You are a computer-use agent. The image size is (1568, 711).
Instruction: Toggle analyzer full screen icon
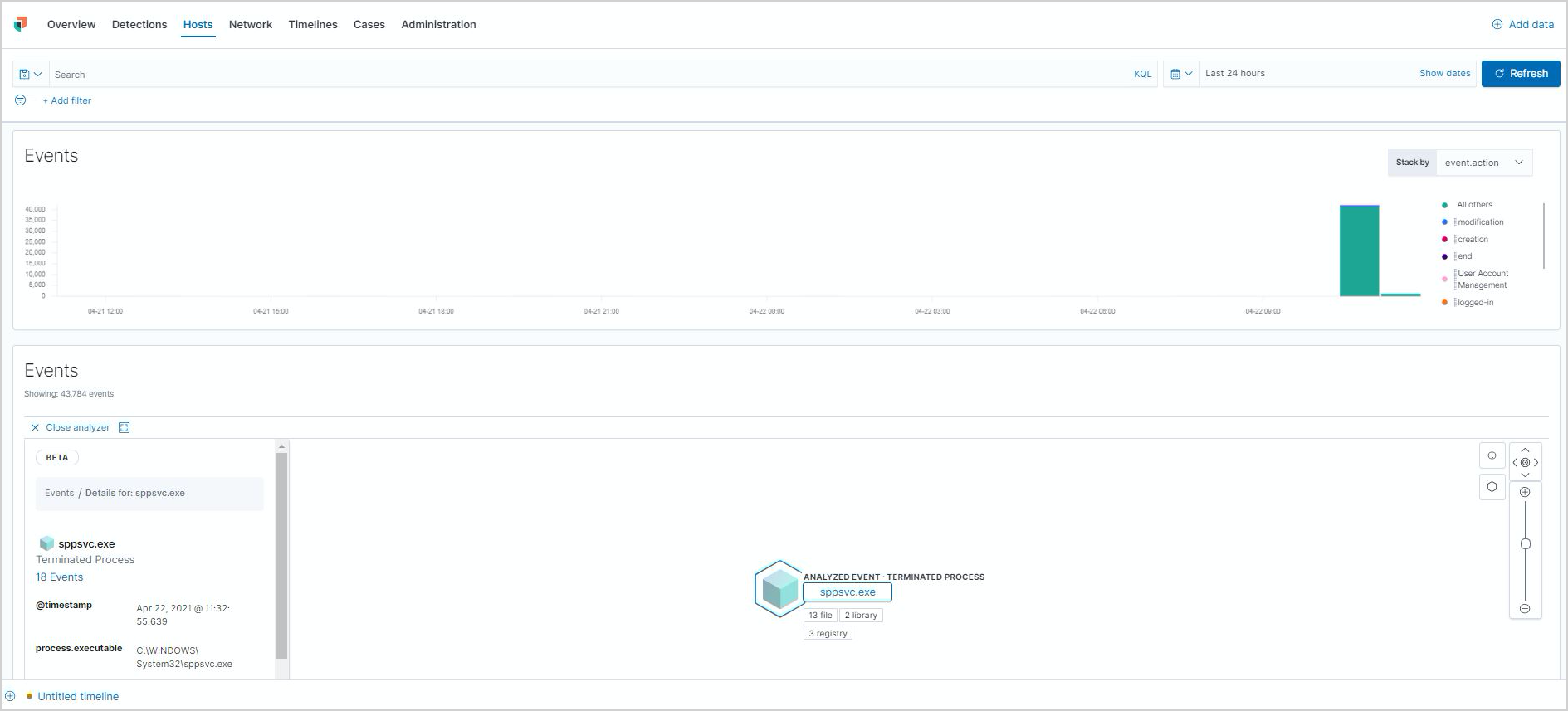click(125, 428)
